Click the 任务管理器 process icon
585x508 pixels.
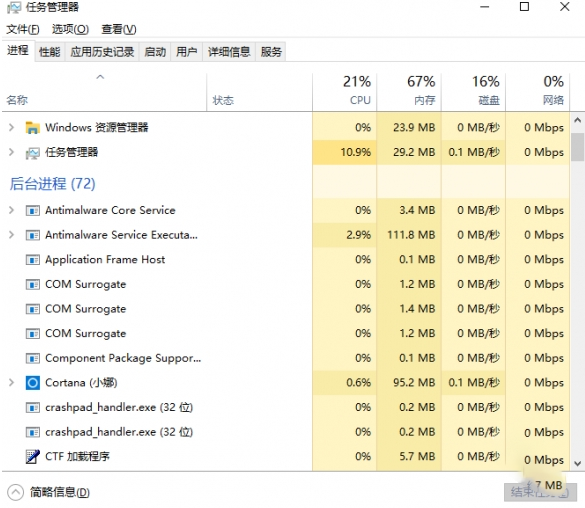tap(32, 153)
